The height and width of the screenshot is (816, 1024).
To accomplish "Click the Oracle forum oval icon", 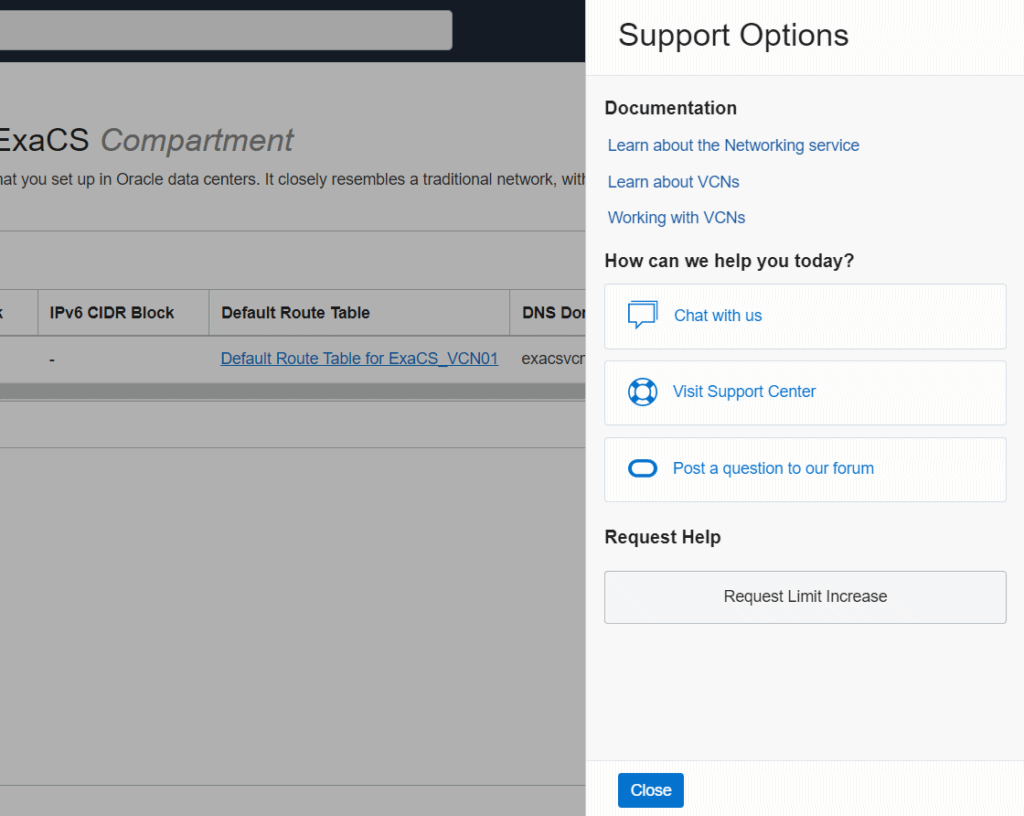I will click(x=642, y=468).
